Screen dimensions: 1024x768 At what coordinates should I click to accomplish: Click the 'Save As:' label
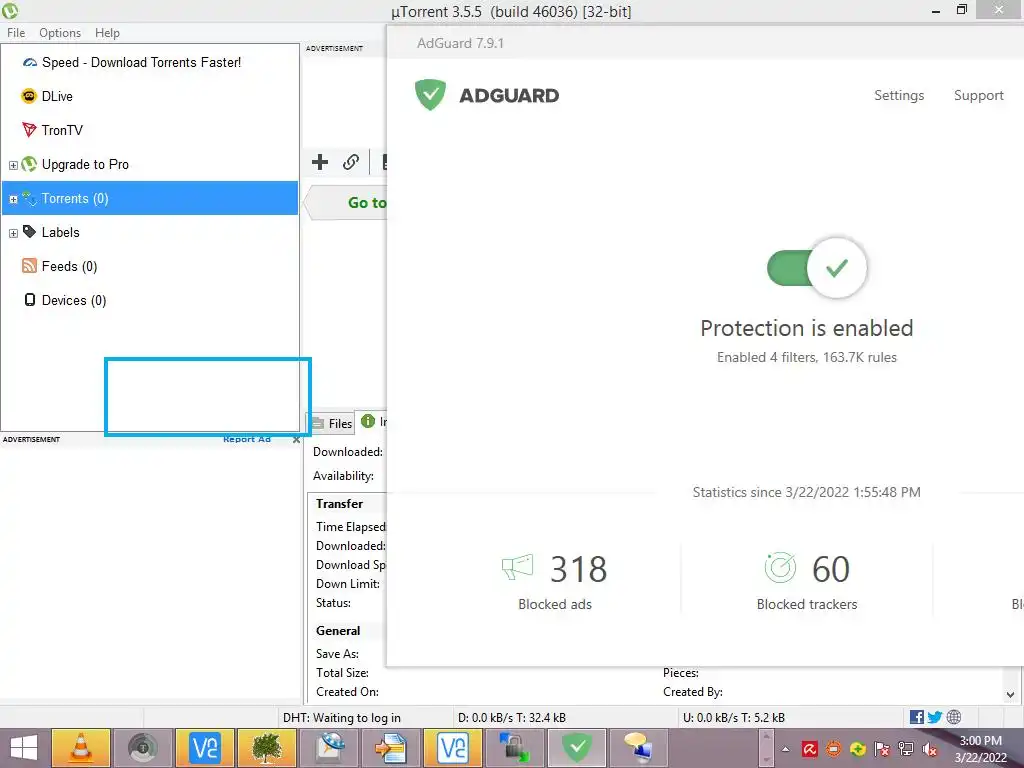click(338, 654)
